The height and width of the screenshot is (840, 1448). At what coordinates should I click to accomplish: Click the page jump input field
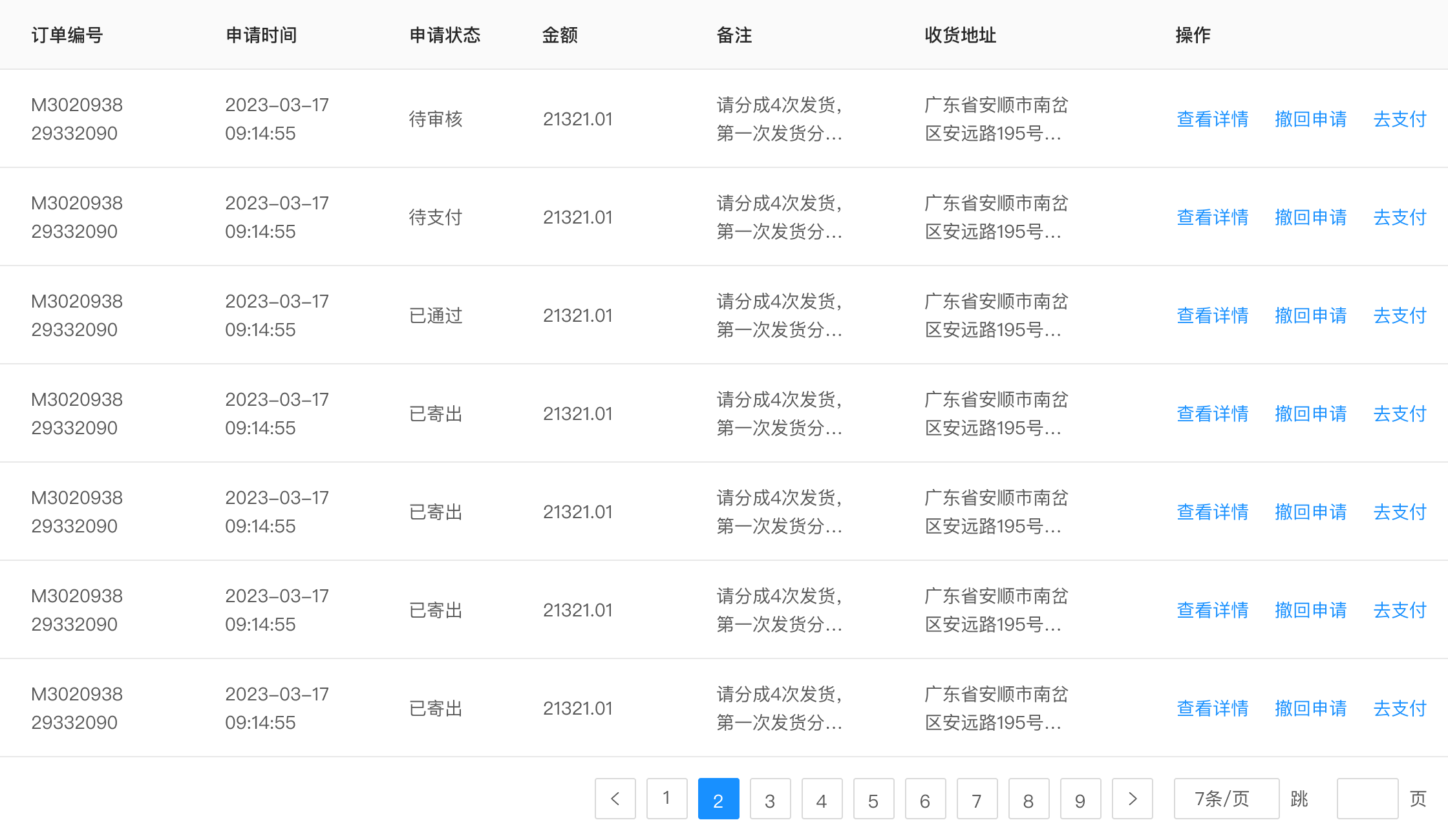tap(1367, 799)
